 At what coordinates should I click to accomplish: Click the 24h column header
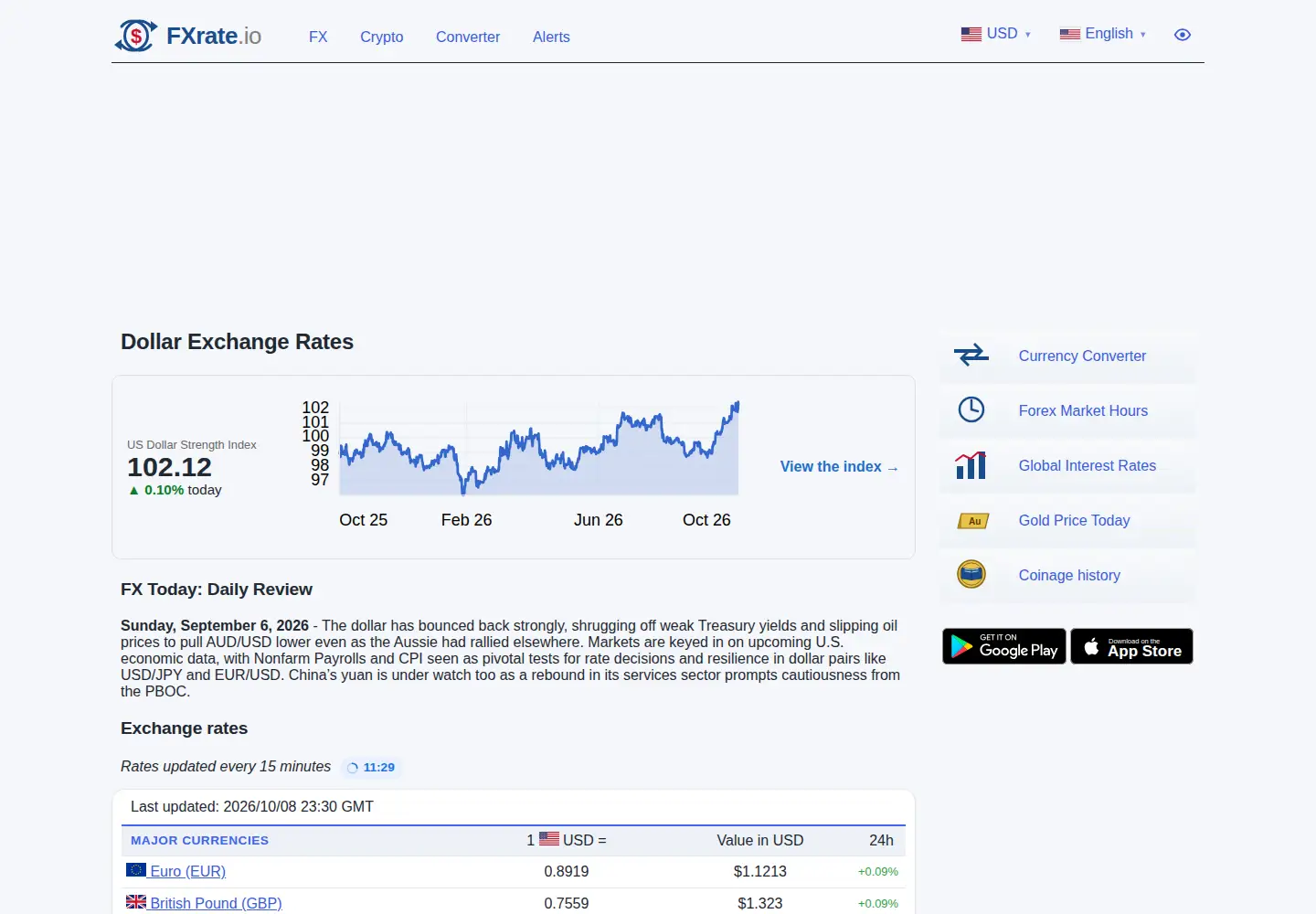tap(881, 840)
